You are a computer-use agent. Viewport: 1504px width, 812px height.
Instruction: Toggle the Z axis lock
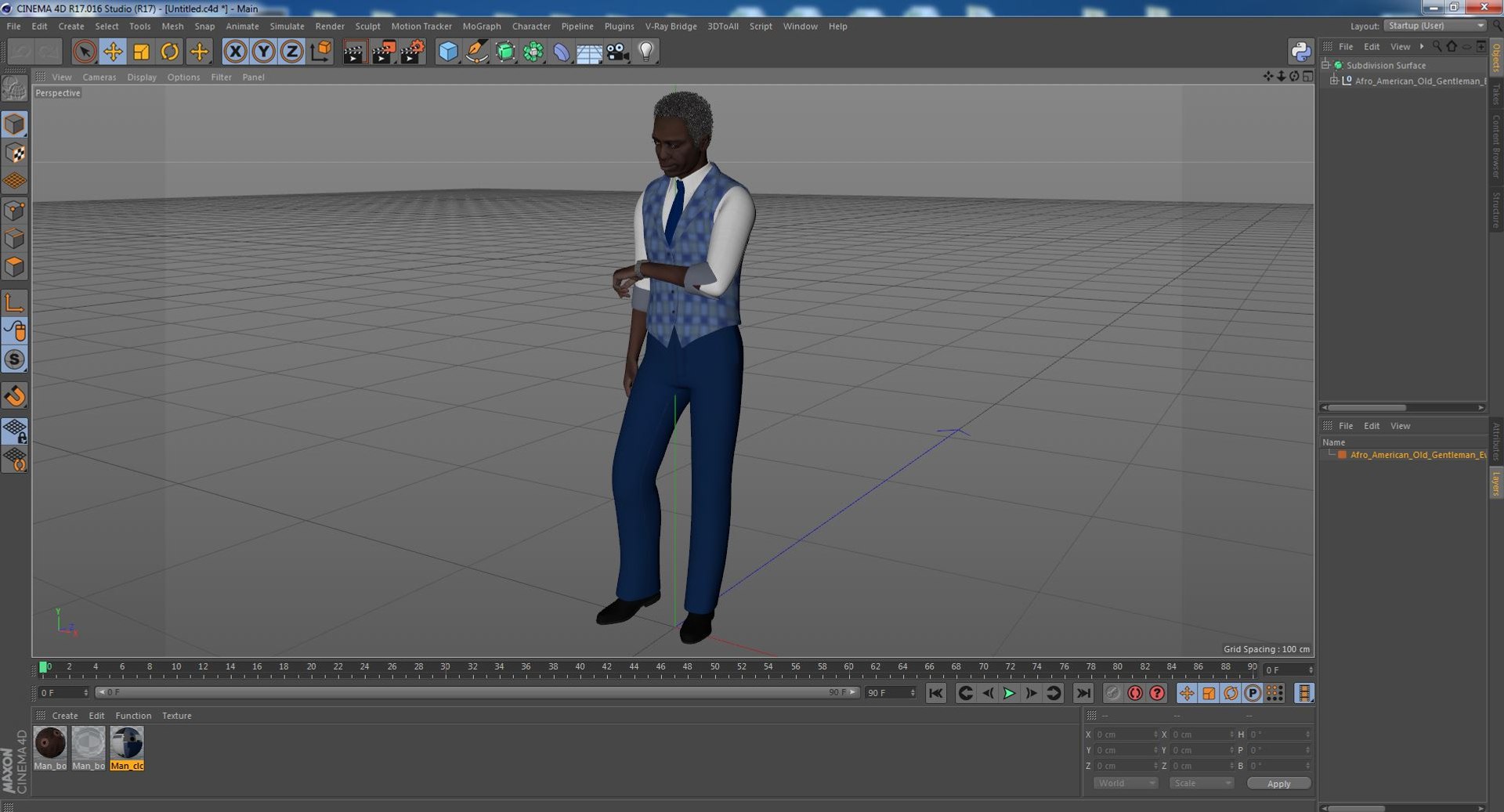[x=292, y=52]
